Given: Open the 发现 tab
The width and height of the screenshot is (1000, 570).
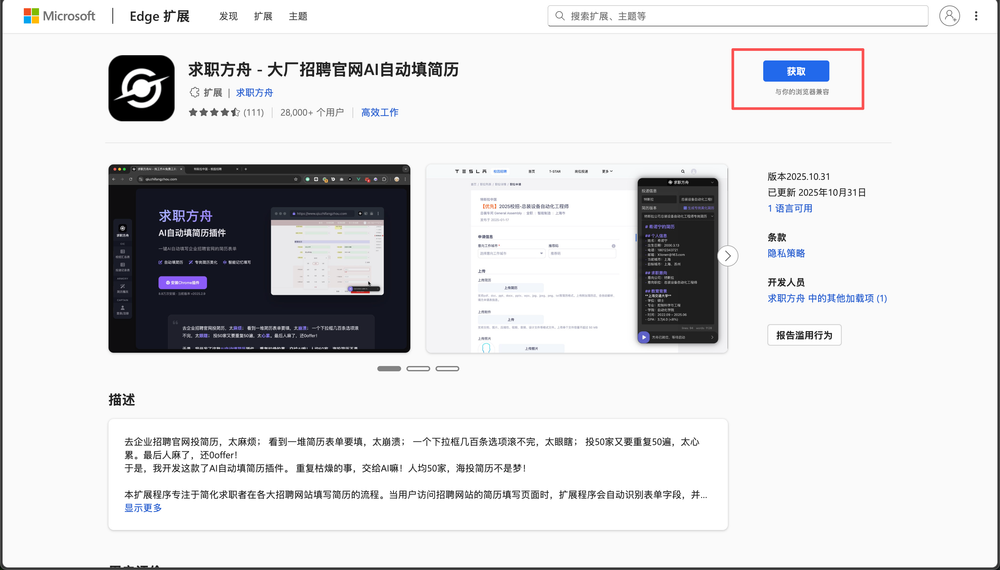Looking at the screenshot, I should point(228,16).
